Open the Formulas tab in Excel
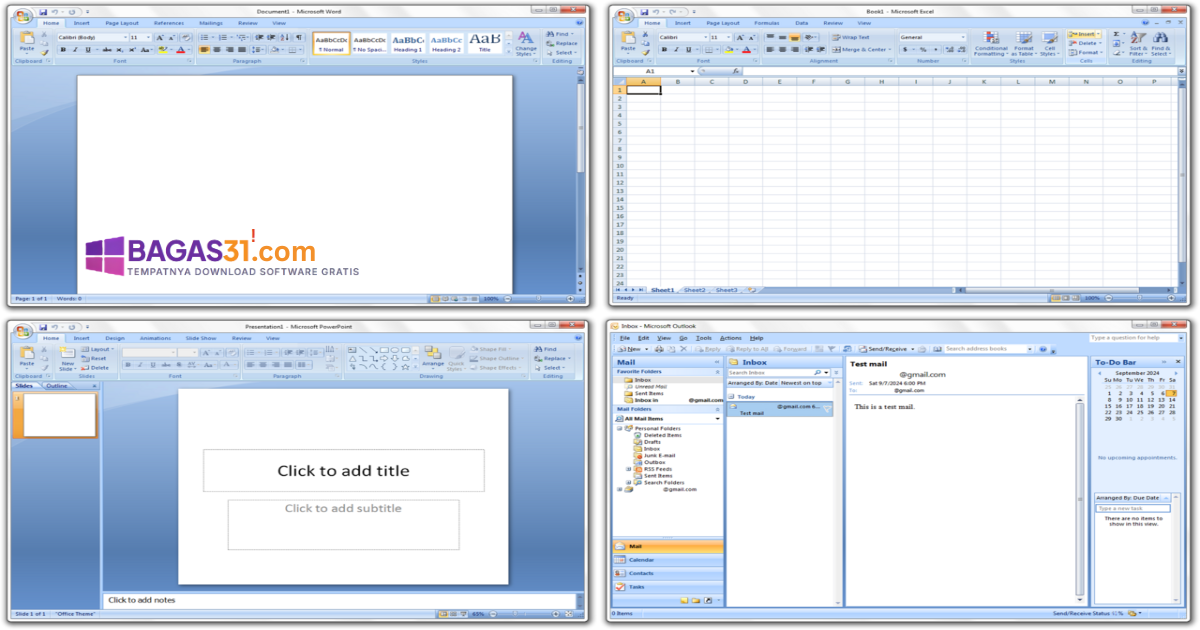Image resolution: width=1200 pixels, height=630 pixels. coord(767,23)
